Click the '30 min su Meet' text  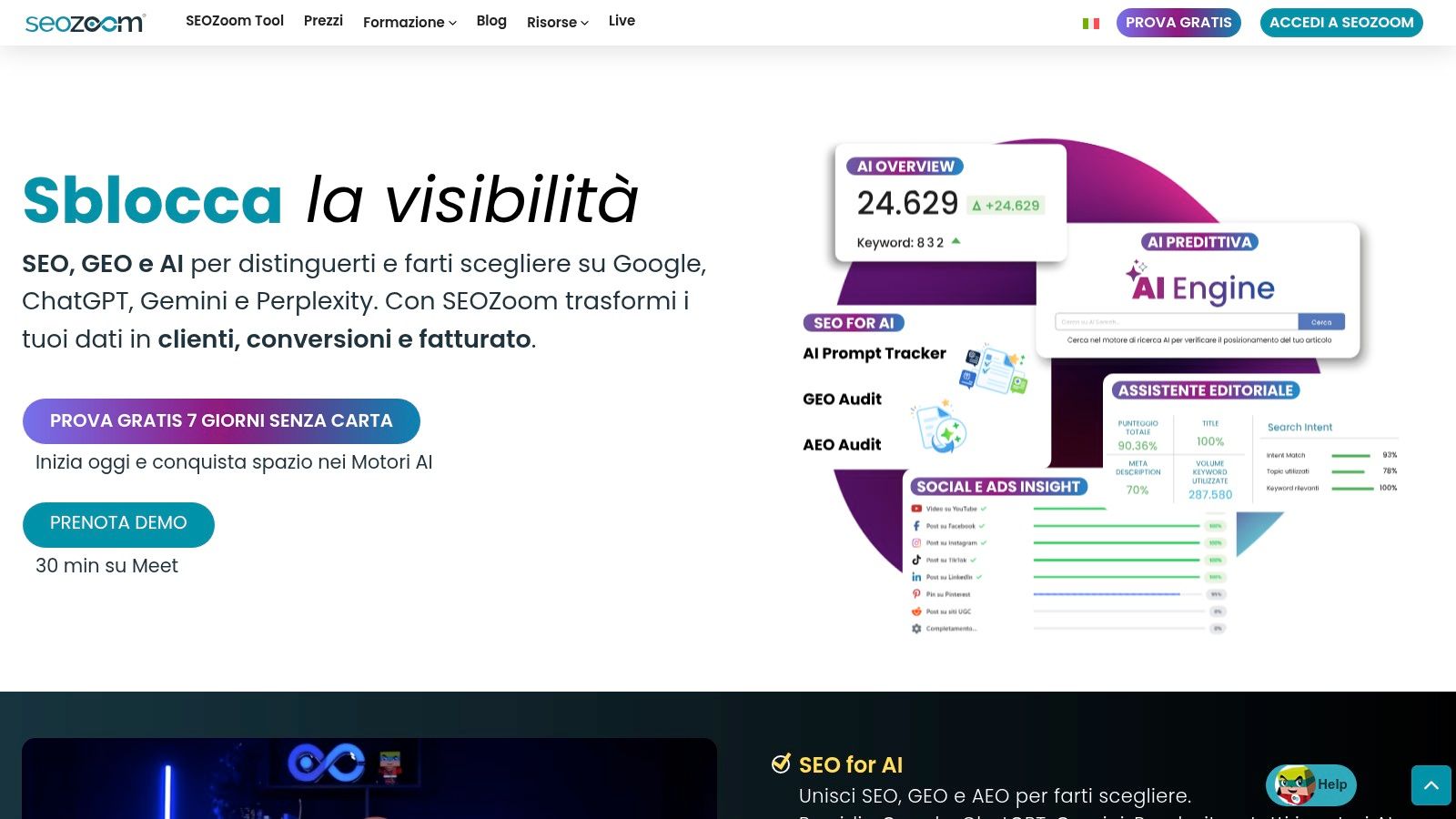click(x=106, y=566)
